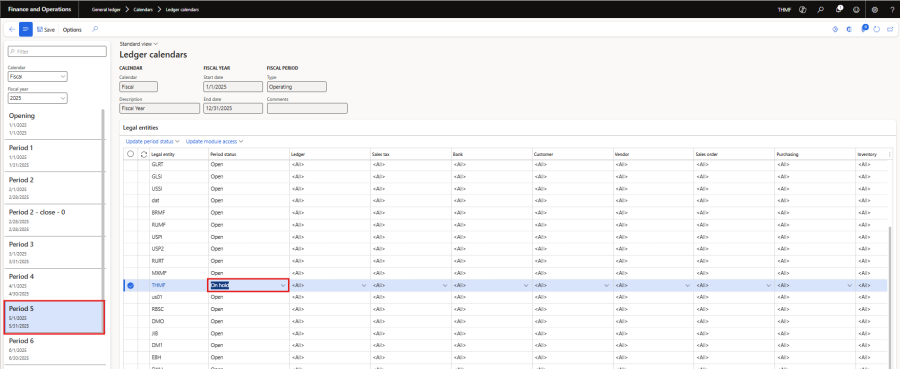
Task: Click the Filter input field
Action: click(57, 51)
